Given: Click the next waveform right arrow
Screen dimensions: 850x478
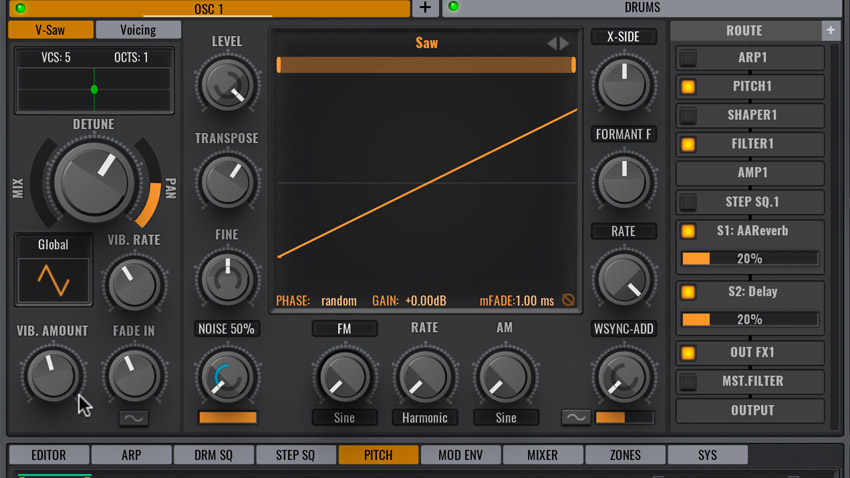Looking at the screenshot, I should click(x=564, y=43).
